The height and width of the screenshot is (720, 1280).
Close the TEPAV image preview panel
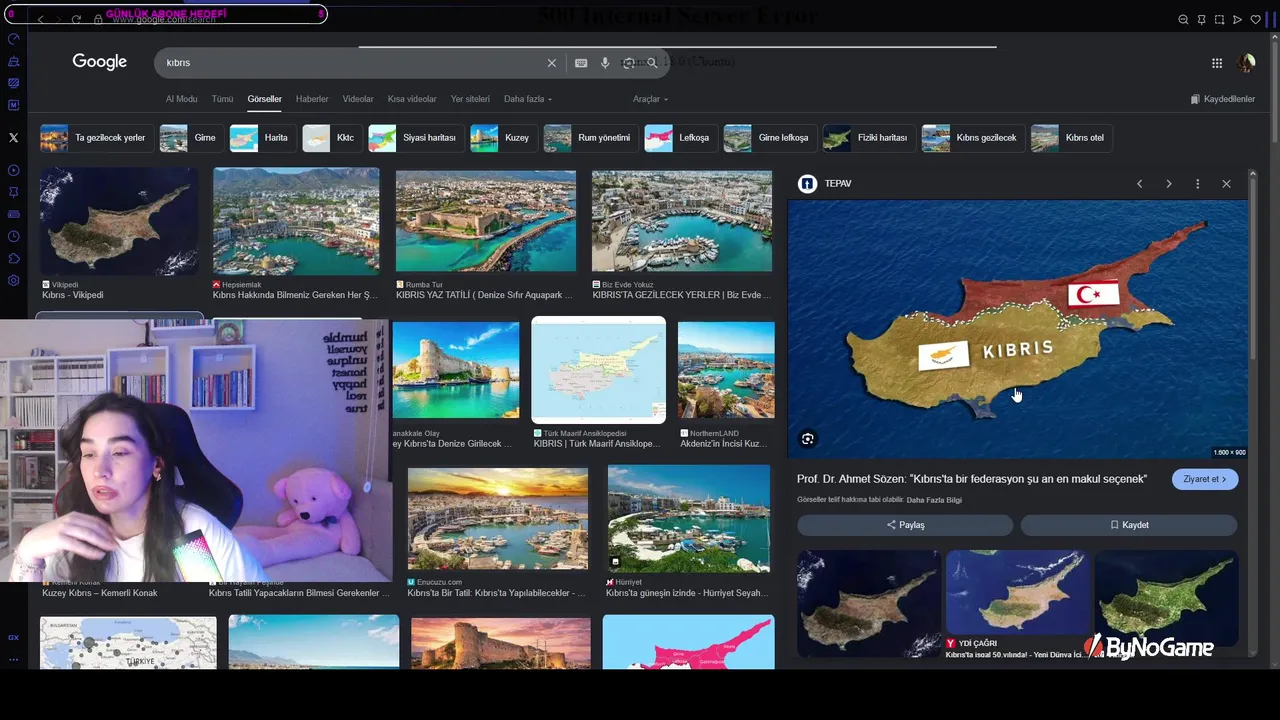(1226, 184)
